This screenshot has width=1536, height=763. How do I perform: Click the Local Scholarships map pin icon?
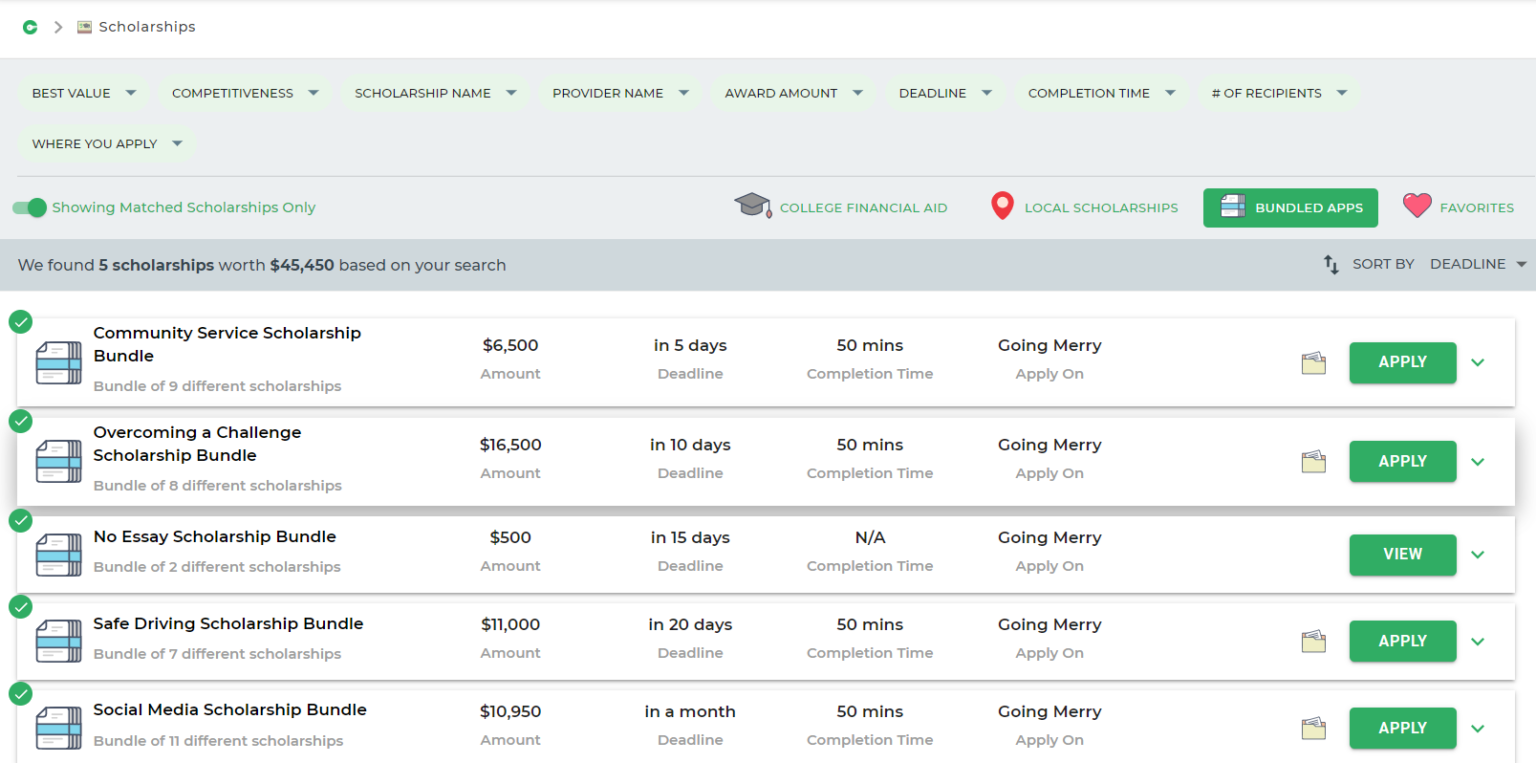point(1001,207)
